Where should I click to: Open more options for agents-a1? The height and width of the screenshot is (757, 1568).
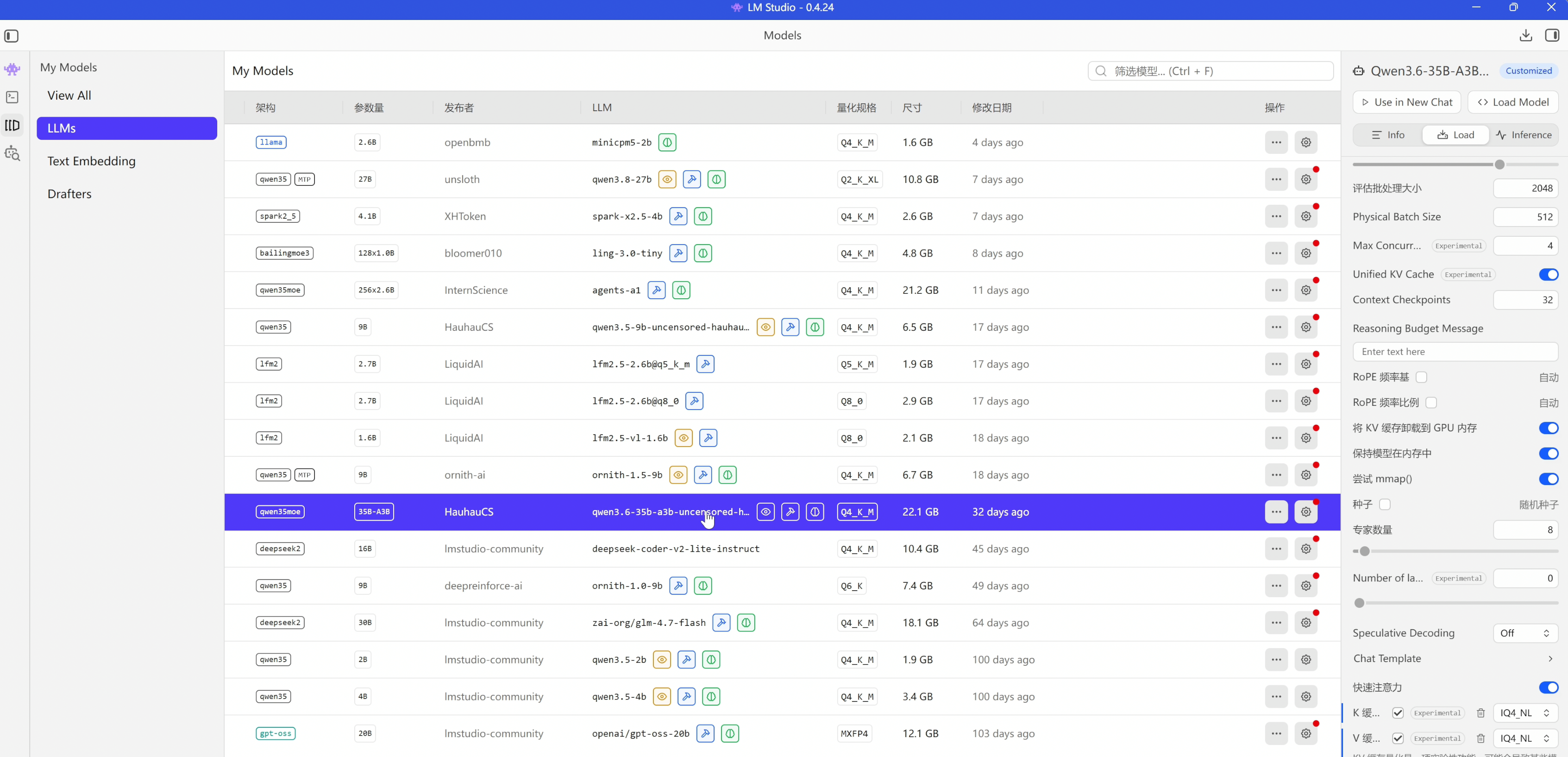1276,290
